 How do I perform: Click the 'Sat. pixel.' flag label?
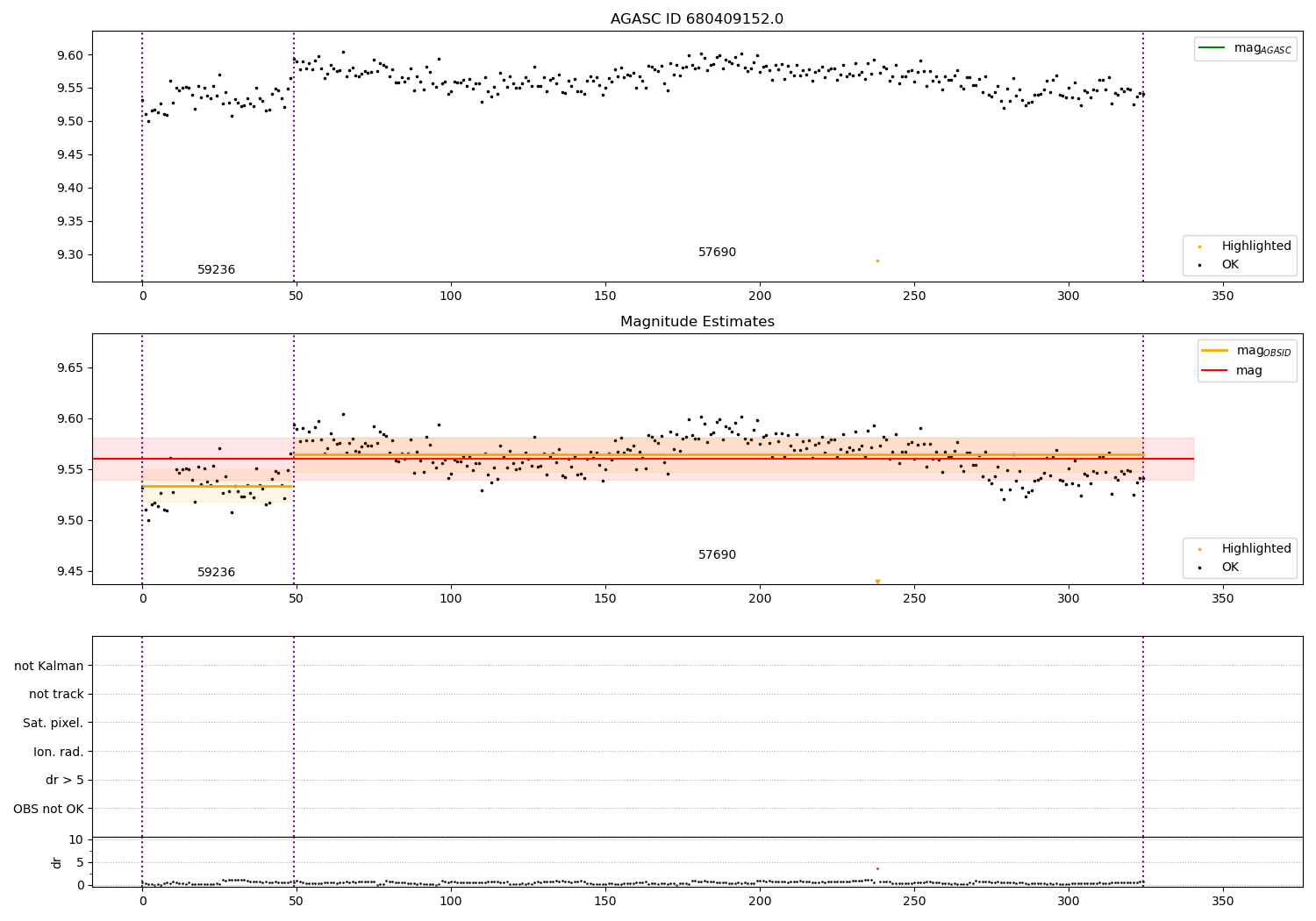54,723
